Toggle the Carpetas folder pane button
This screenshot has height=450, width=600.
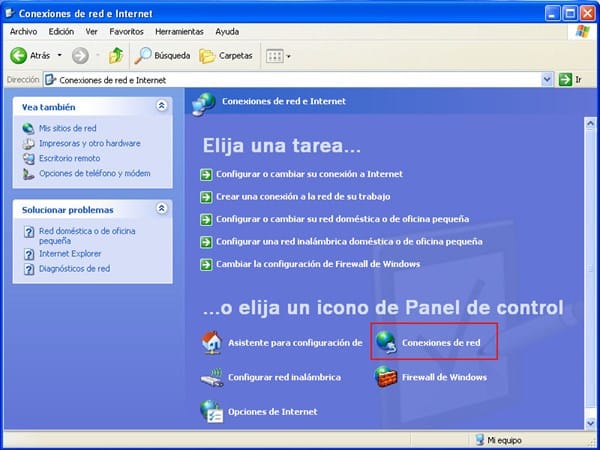226,56
